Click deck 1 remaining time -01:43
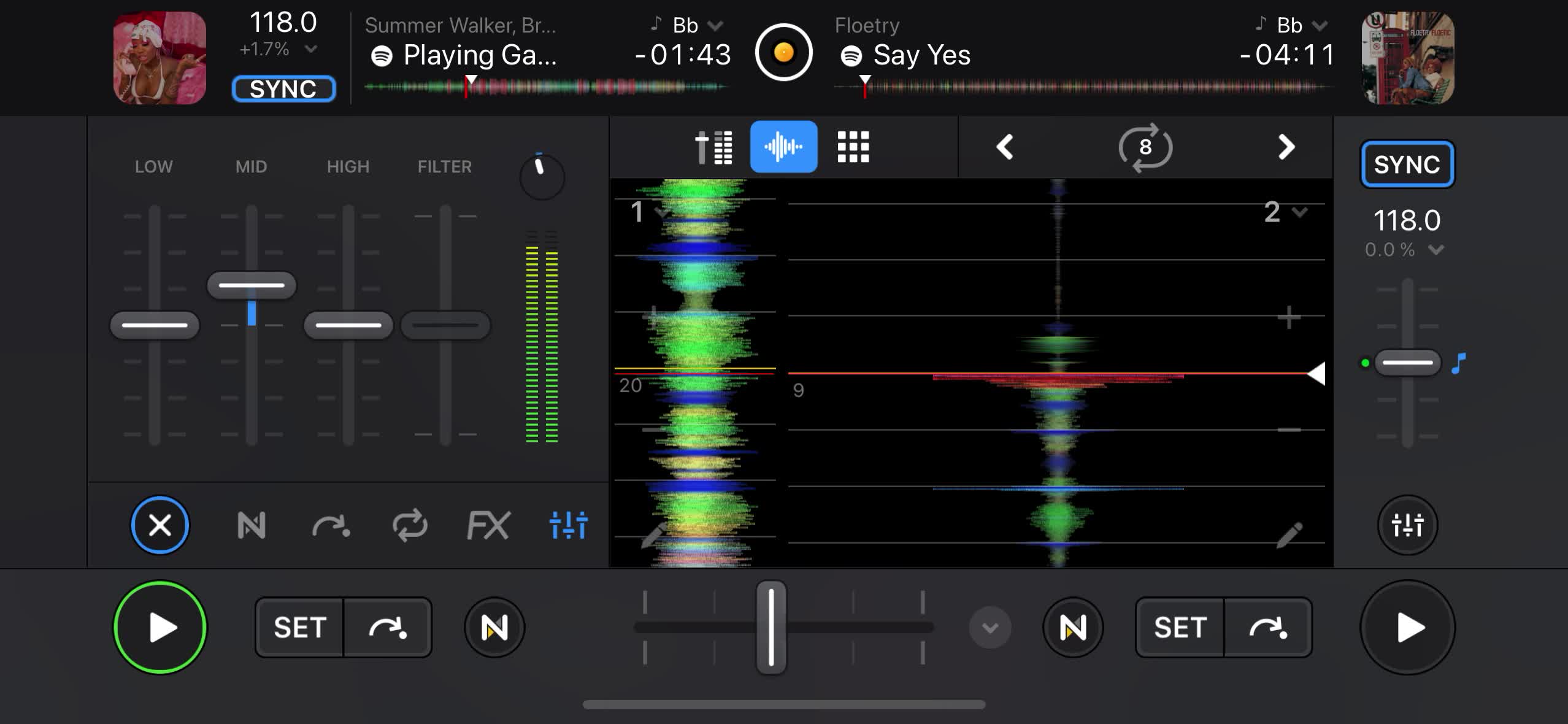This screenshot has width=1568, height=724. click(682, 55)
